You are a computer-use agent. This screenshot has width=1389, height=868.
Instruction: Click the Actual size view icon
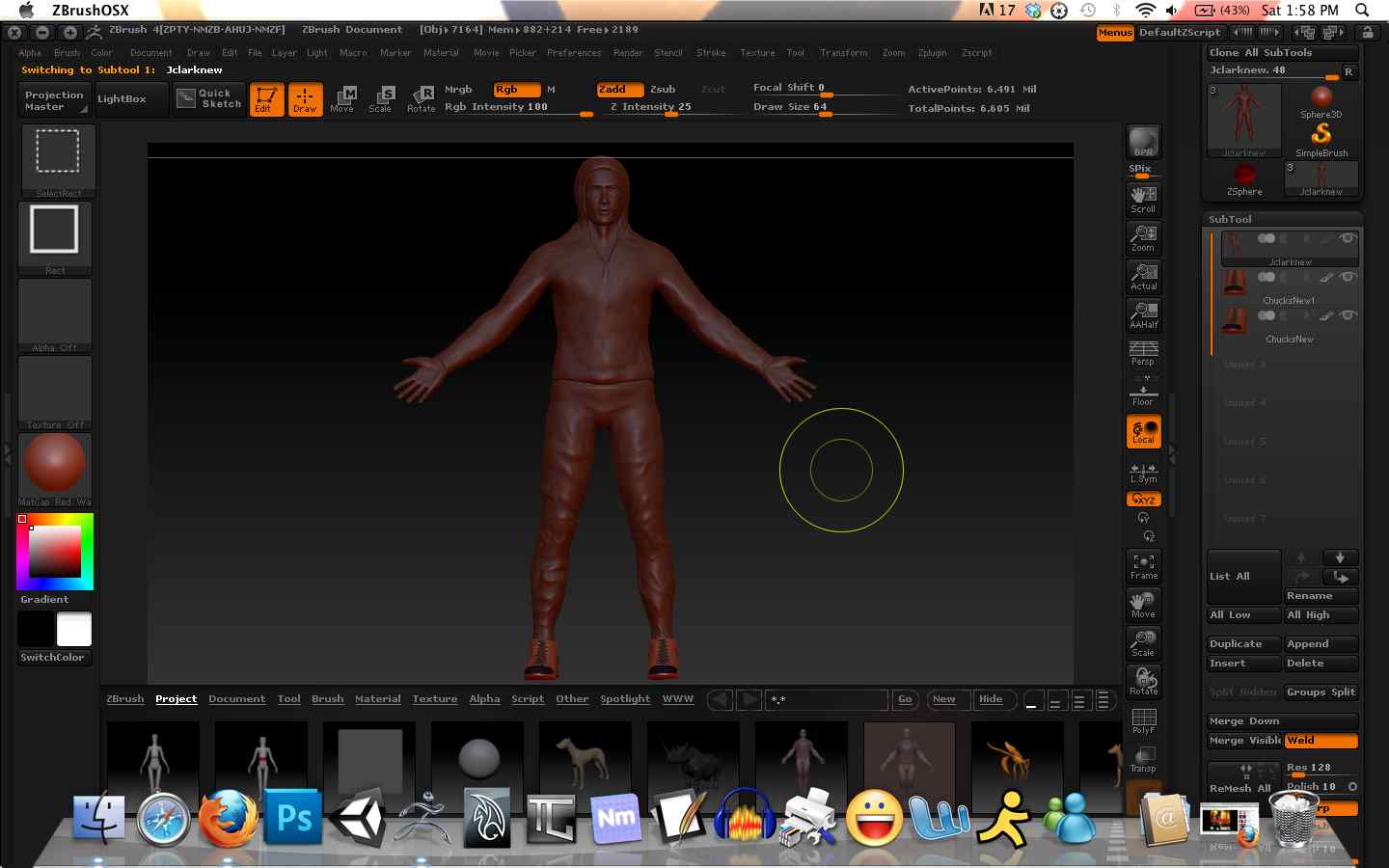tap(1143, 277)
